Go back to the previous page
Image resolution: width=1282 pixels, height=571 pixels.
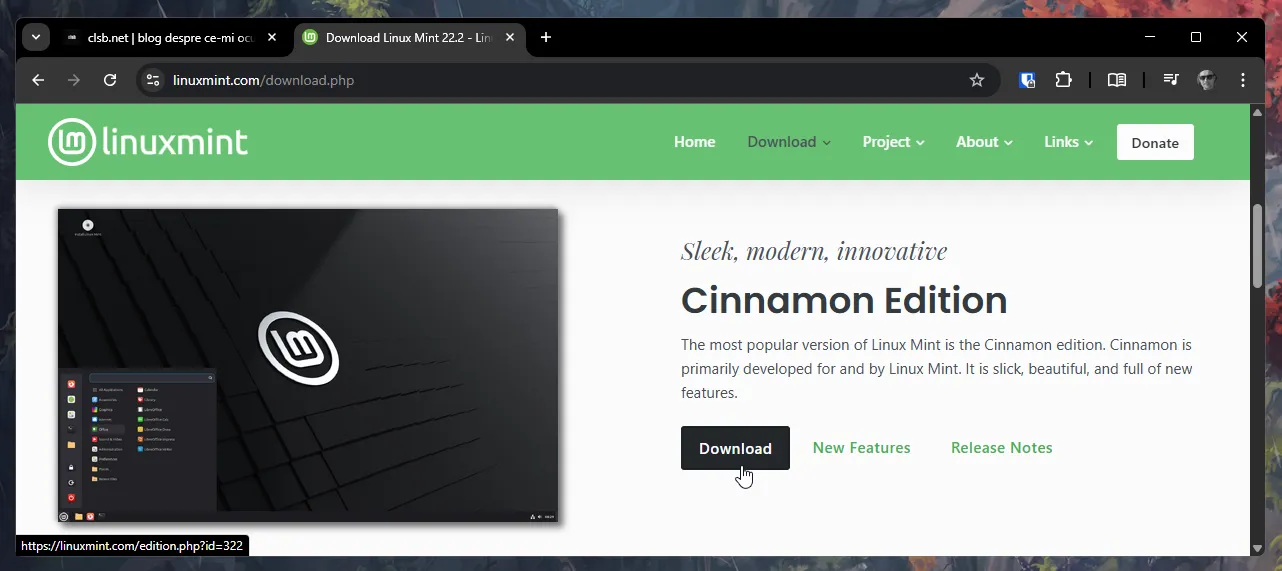click(38, 80)
